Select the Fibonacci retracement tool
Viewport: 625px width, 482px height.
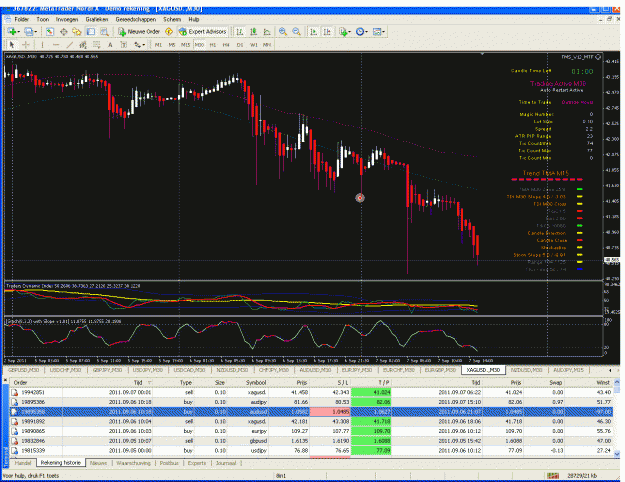[96, 45]
